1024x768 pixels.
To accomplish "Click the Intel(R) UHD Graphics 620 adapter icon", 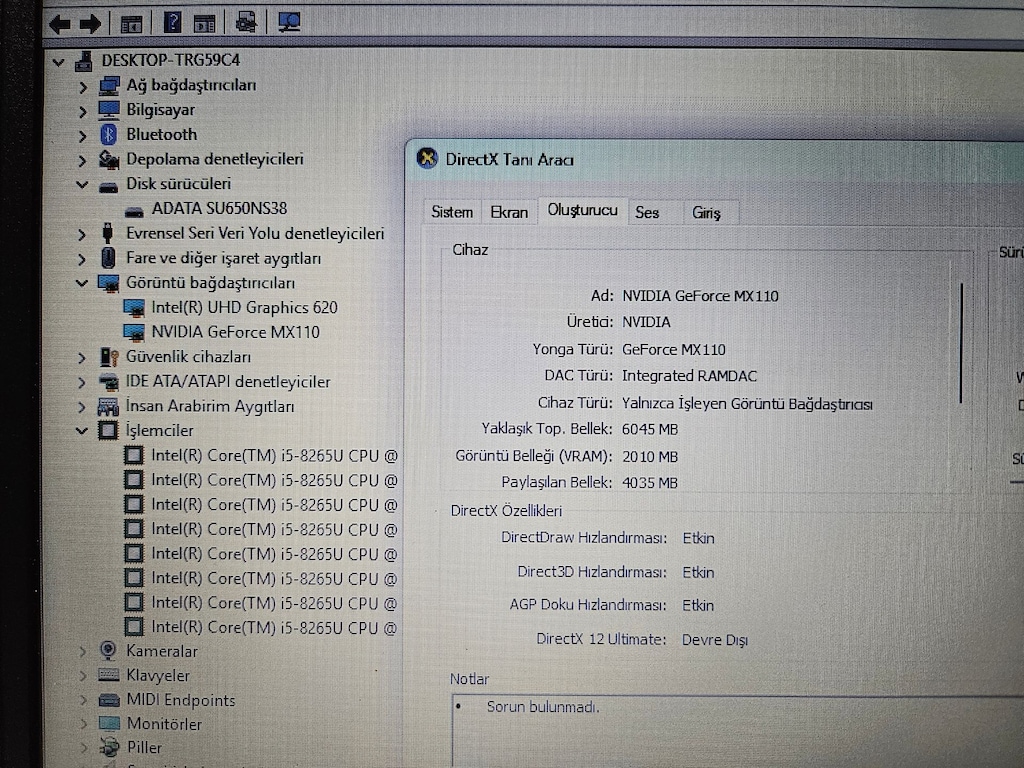I will click(134, 308).
